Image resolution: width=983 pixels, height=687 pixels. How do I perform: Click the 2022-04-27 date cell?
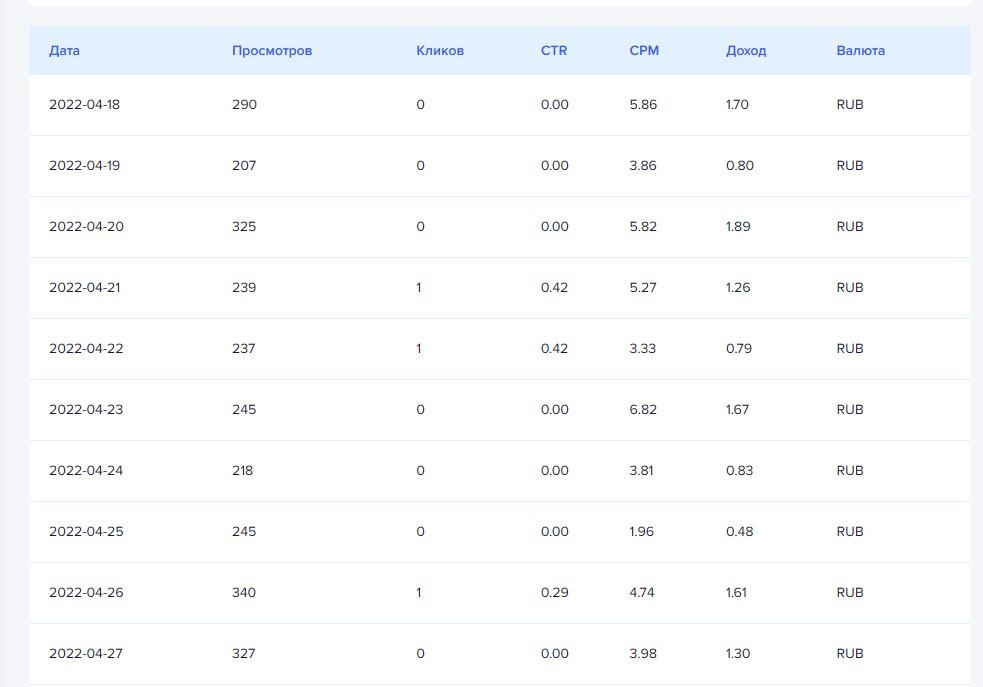(x=86, y=653)
